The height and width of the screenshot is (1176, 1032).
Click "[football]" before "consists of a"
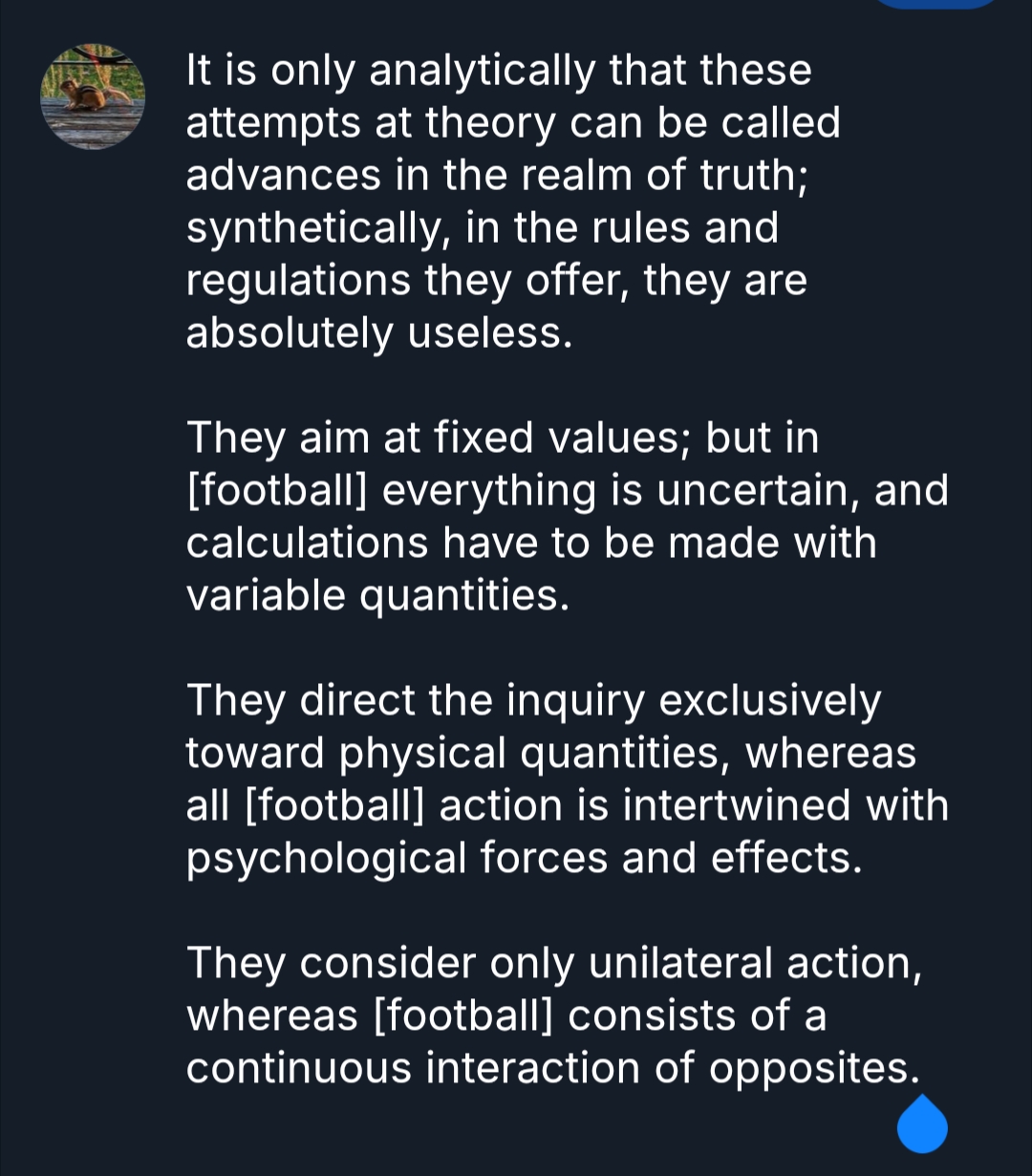click(x=463, y=1016)
